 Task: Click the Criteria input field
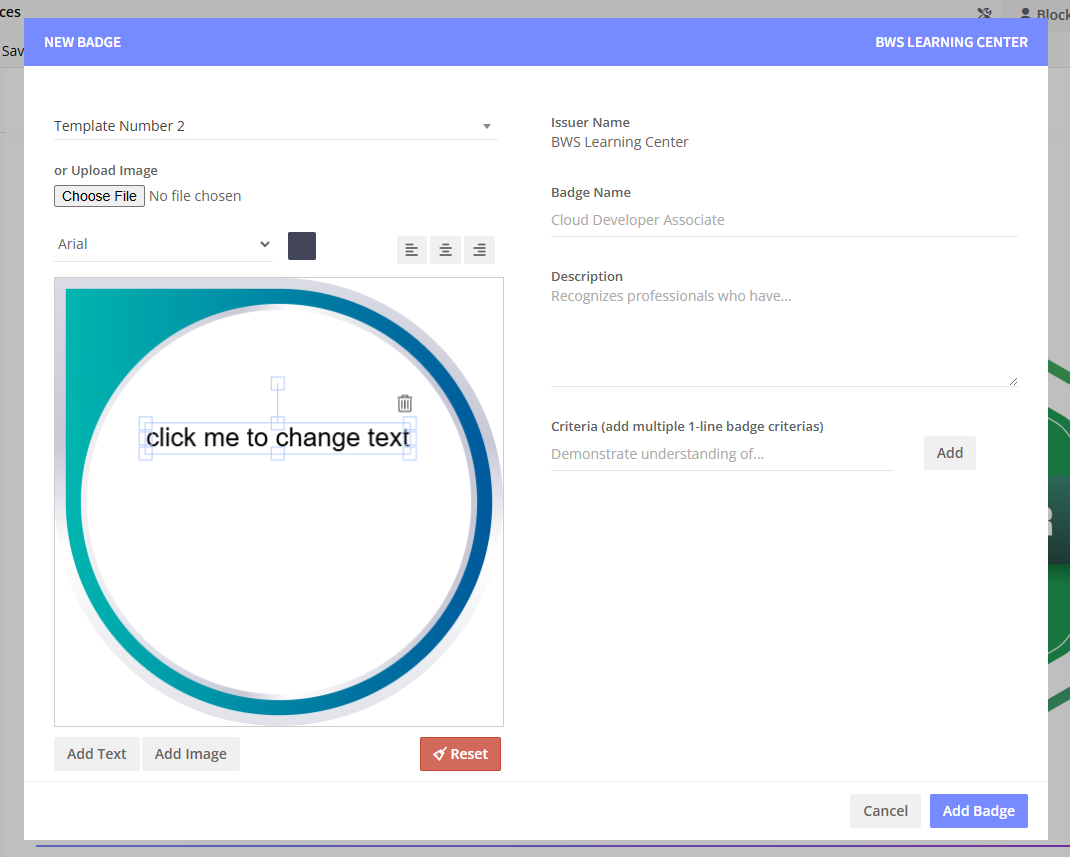pos(721,454)
